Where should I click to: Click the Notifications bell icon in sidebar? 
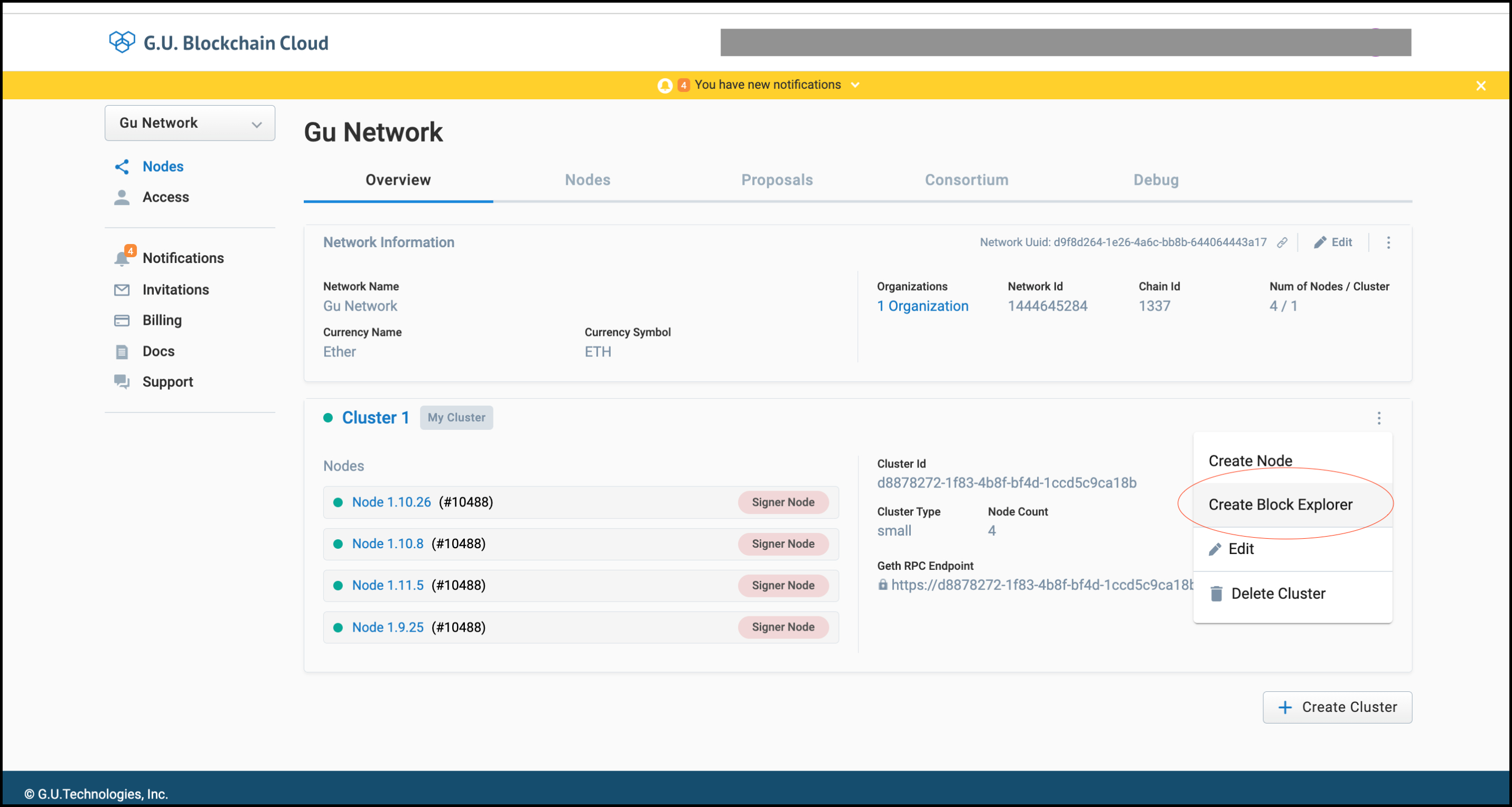tap(122, 258)
